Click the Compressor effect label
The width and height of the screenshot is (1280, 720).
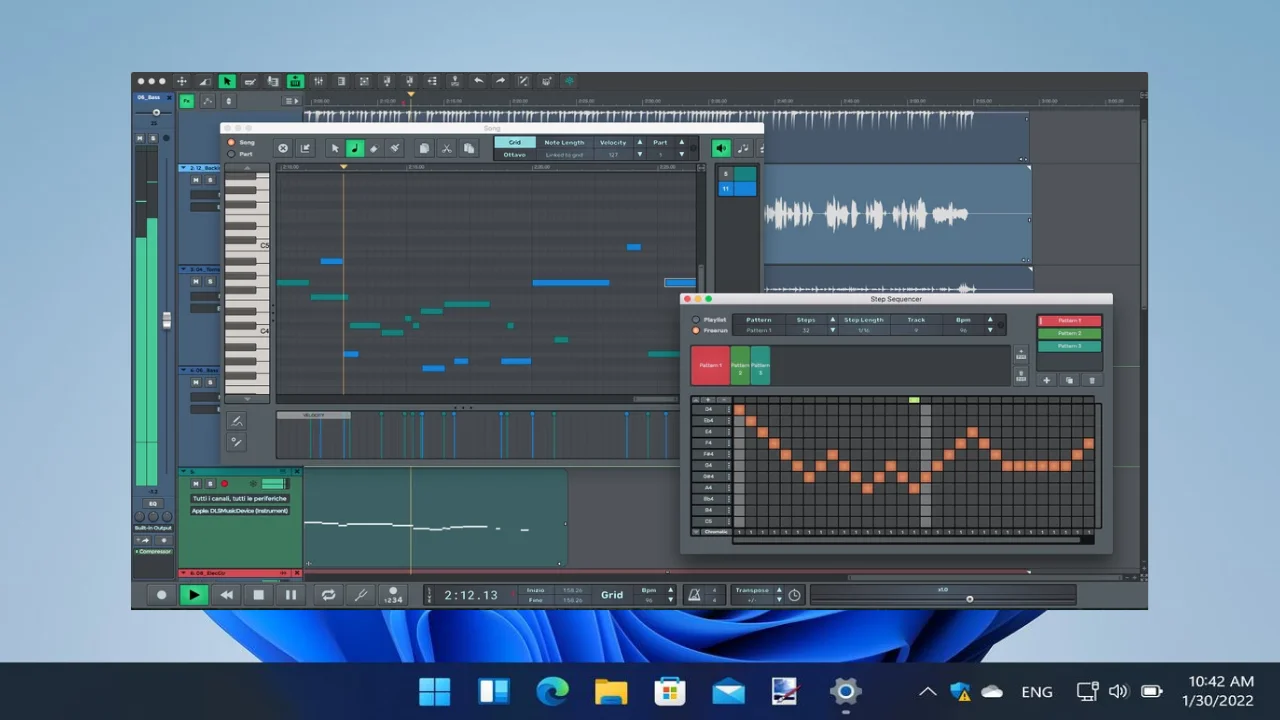point(155,552)
